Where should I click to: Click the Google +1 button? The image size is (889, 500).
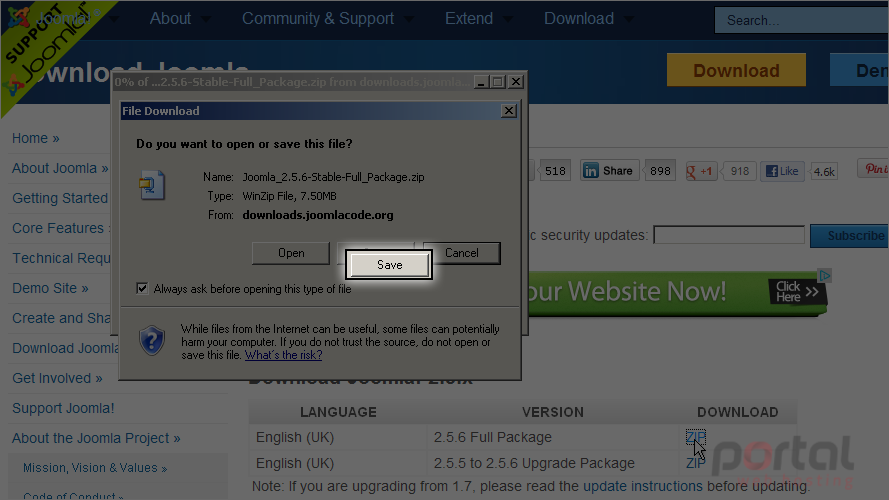click(701, 171)
